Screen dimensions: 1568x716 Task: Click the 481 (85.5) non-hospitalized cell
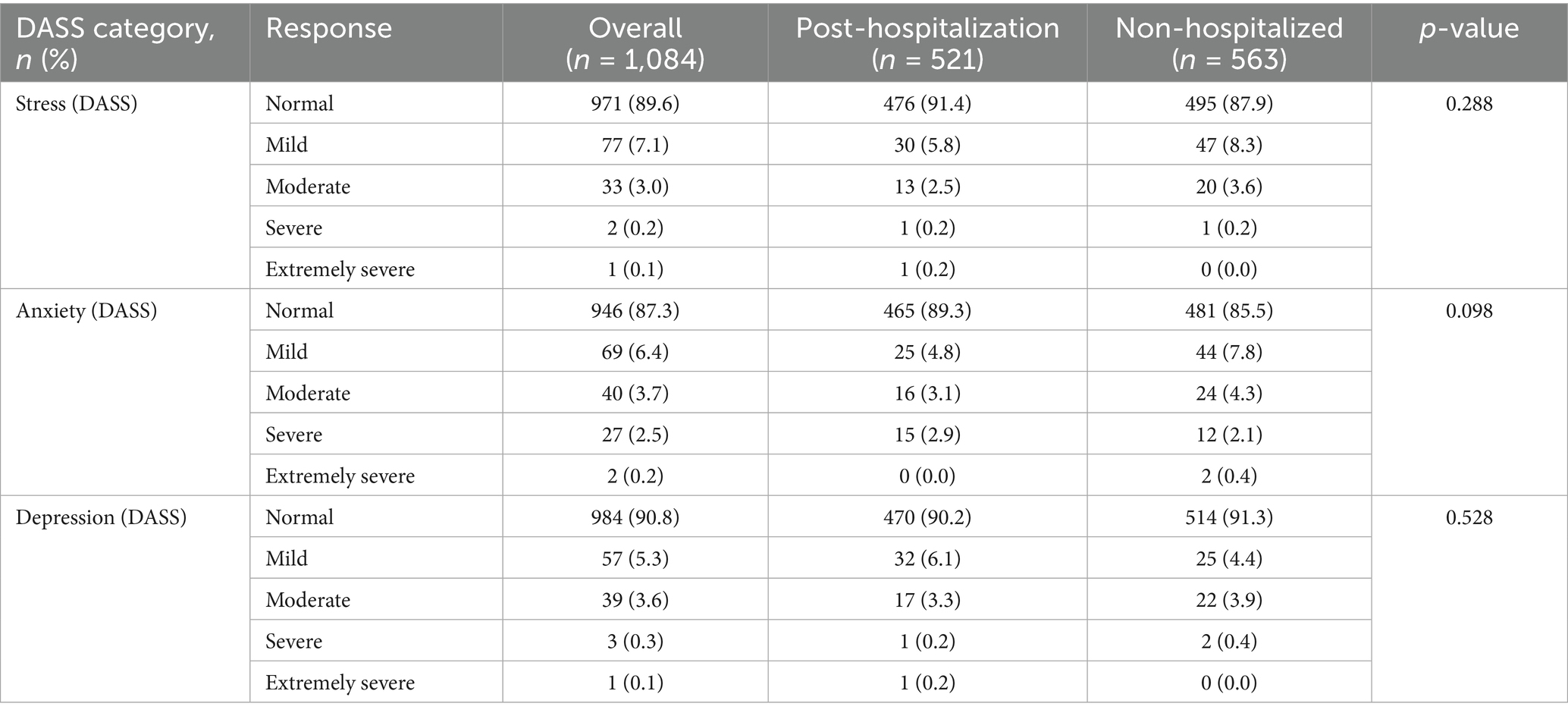click(x=1228, y=310)
